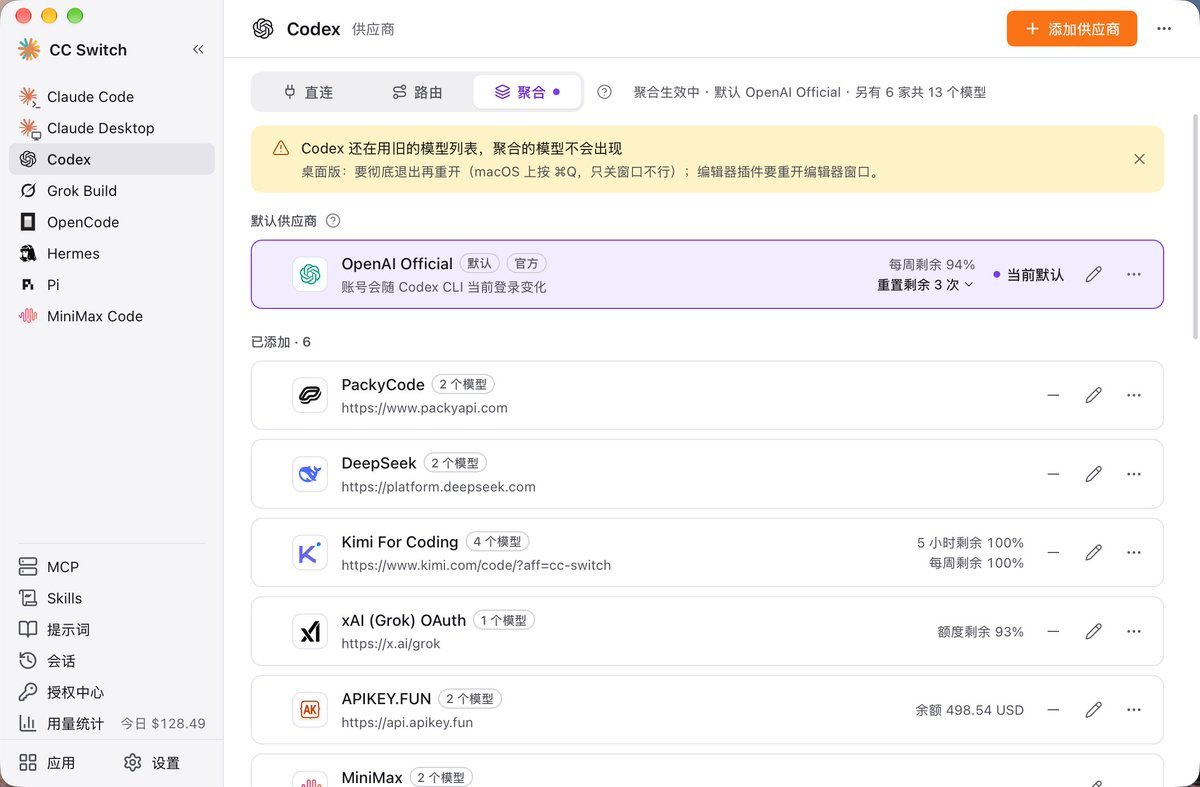Click the 默认 badge on OpenAI Official
This screenshot has height=787, width=1200.
click(480, 264)
